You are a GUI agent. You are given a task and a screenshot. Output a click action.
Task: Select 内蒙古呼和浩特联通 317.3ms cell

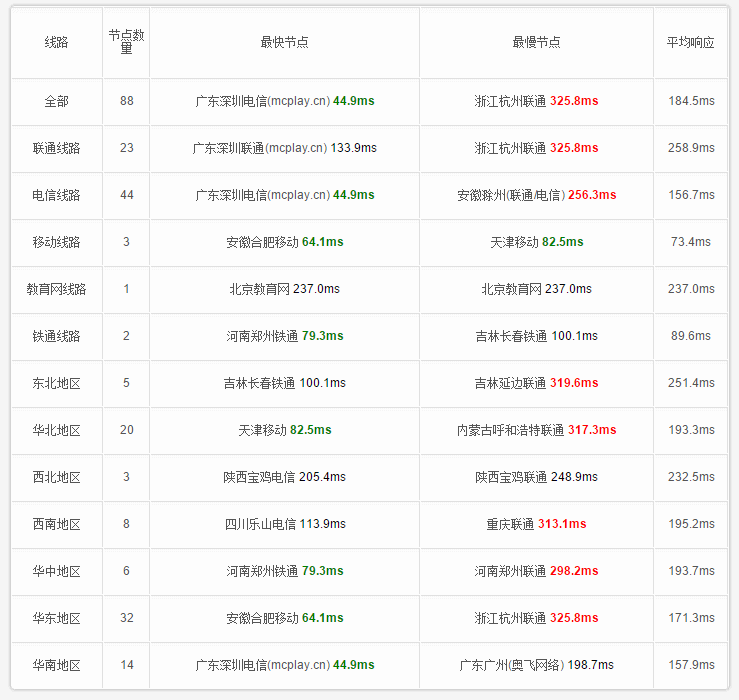point(536,430)
